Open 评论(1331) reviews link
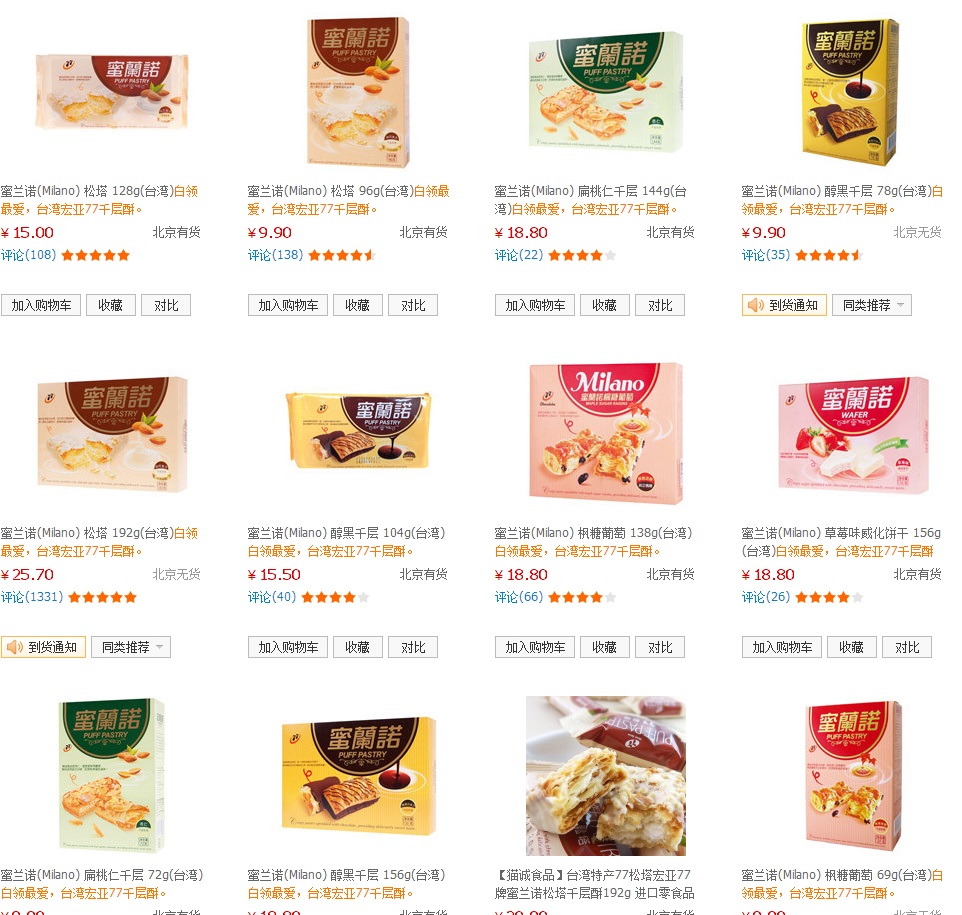The image size is (962, 915). click(32, 597)
